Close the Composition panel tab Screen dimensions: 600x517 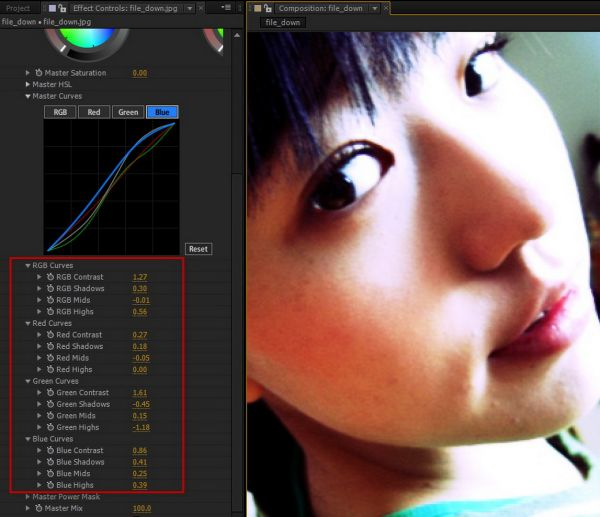pyautogui.click(x=386, y=8)
